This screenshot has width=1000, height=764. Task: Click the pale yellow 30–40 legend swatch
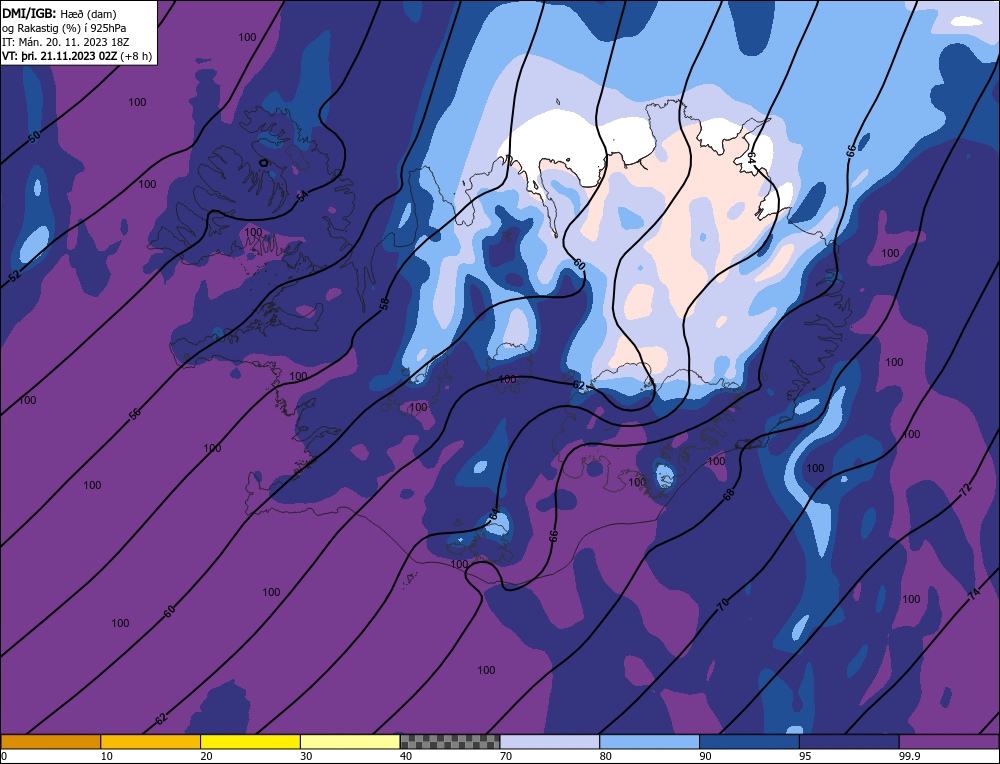[350, 741]
